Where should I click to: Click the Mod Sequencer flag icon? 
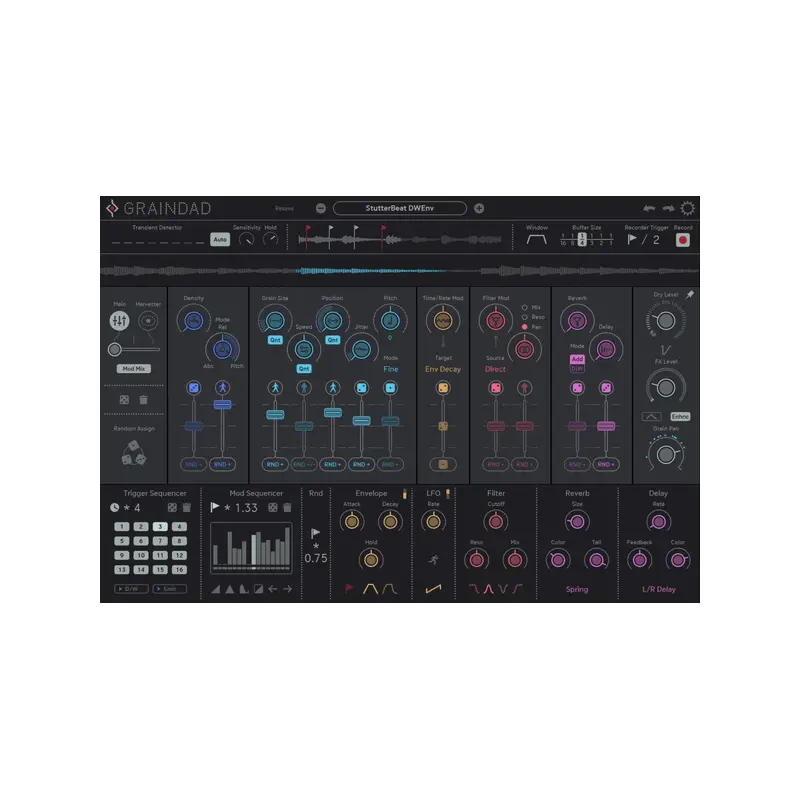pos(215,507)
